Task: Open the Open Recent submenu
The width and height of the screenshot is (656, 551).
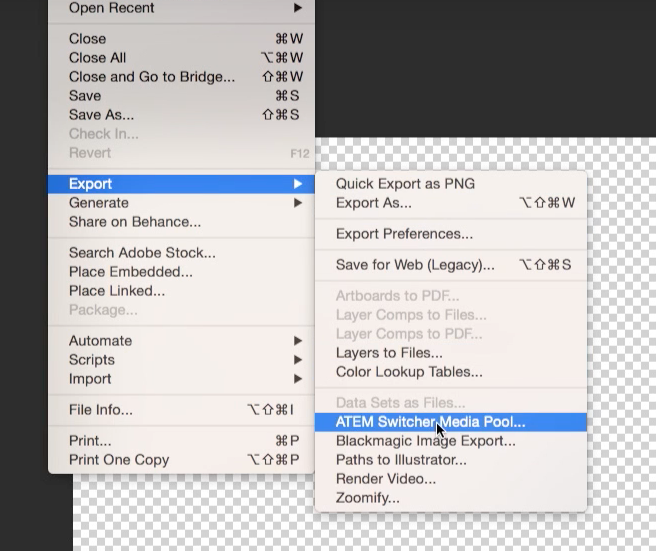Action: pos(181,8)
